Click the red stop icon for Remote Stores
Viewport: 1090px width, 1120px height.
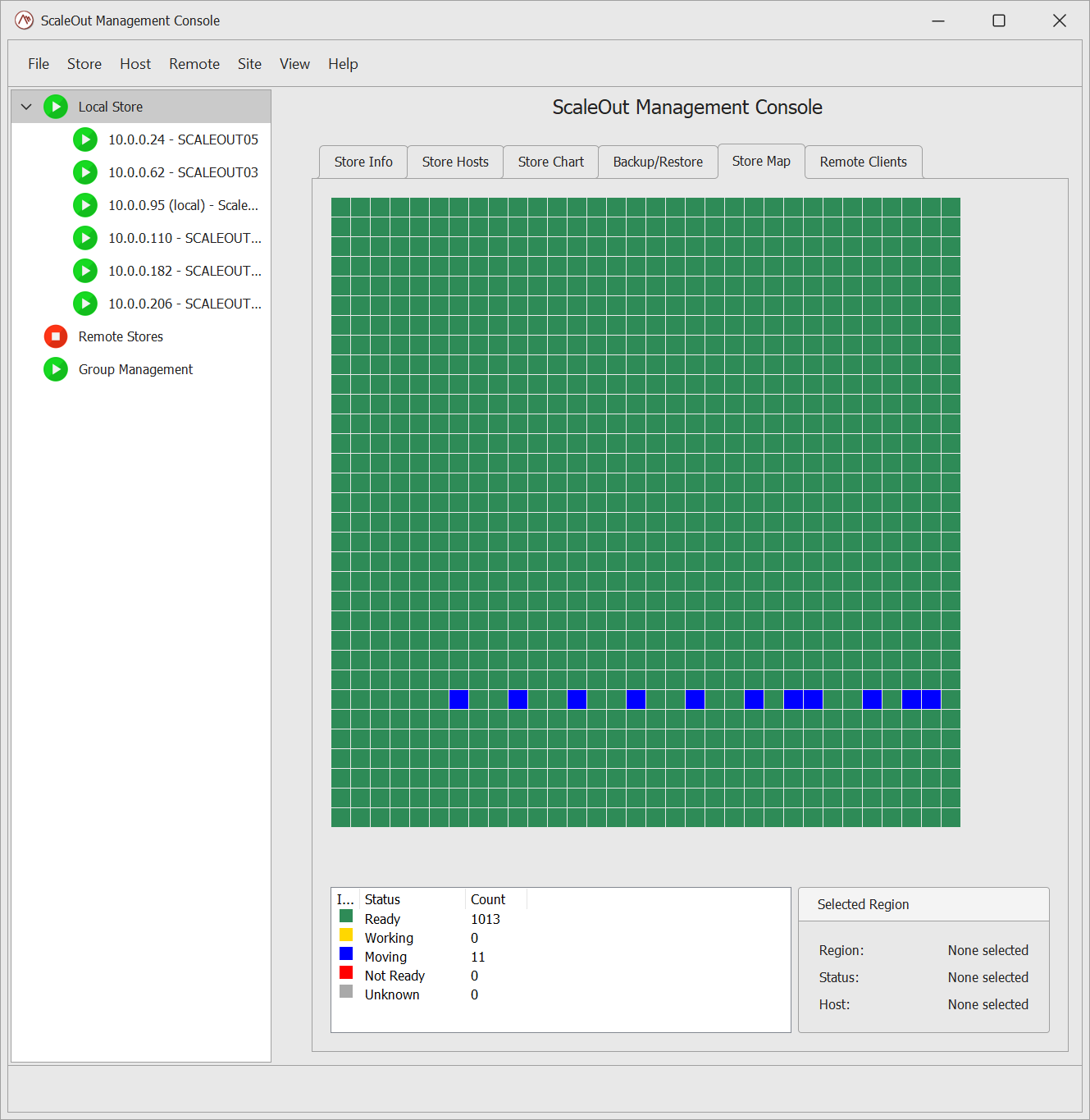(56, 336)
